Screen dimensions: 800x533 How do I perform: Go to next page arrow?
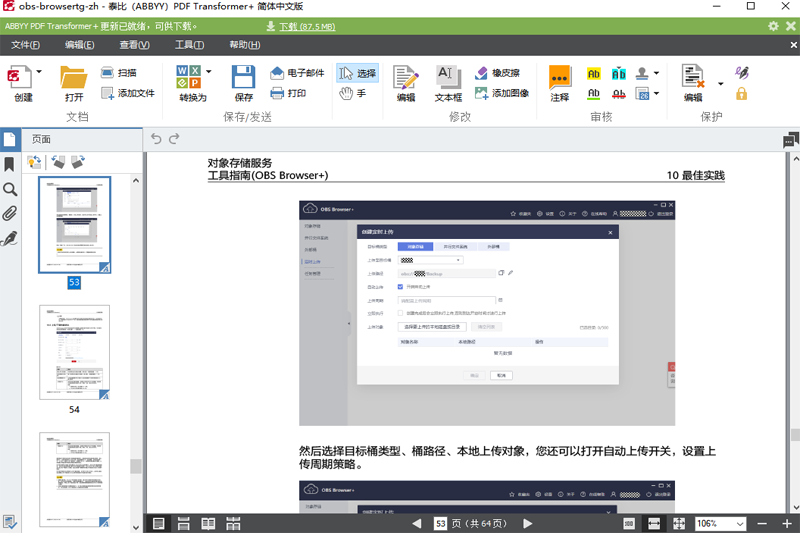click(x=528, y=523)
